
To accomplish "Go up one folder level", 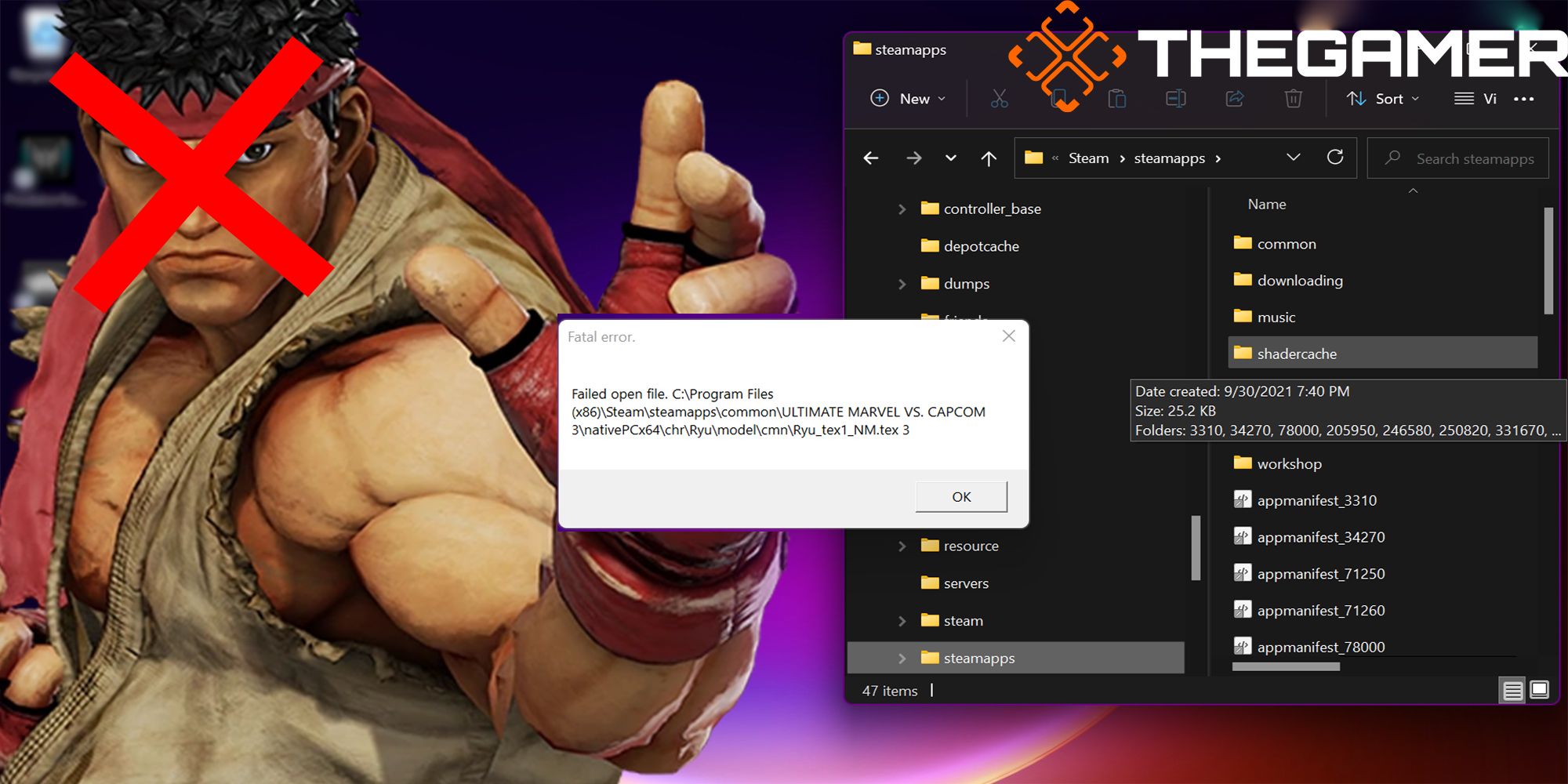I will (x=989, y=158).
